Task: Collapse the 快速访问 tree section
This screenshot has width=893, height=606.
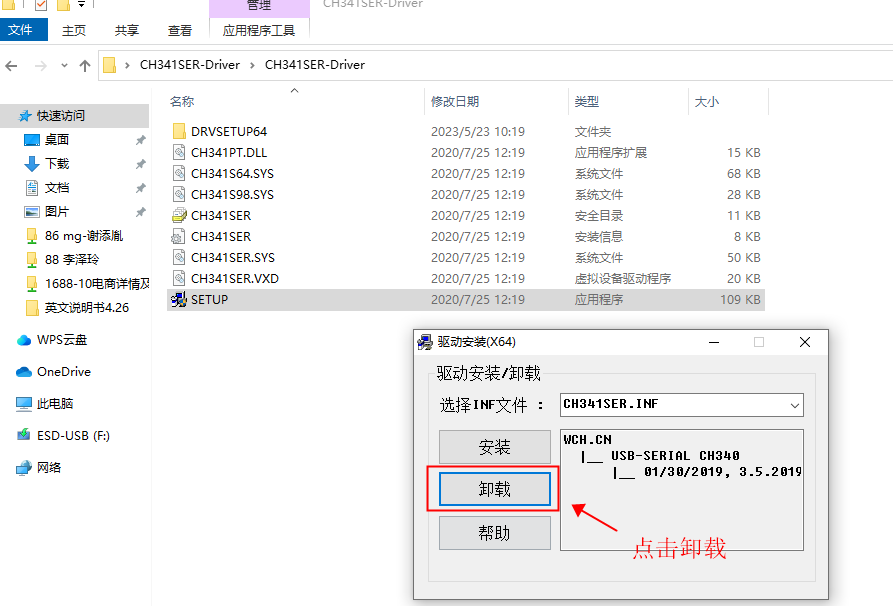Action: 8,116
